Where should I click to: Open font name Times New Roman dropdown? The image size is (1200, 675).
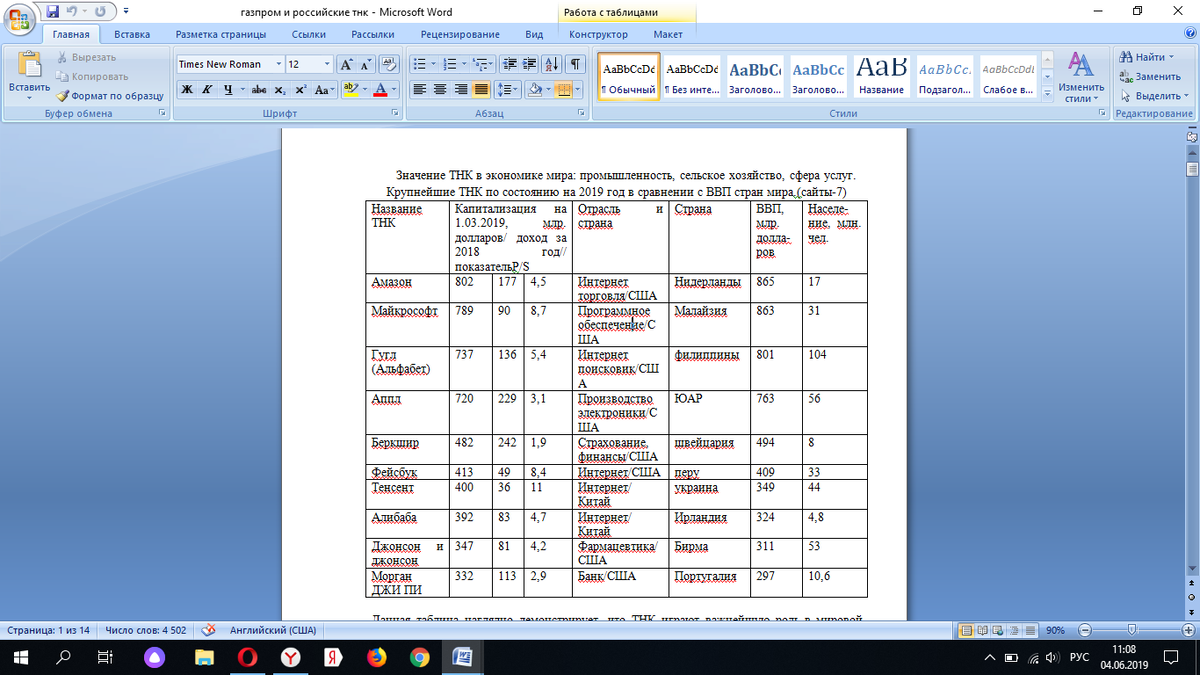[278, 64]
